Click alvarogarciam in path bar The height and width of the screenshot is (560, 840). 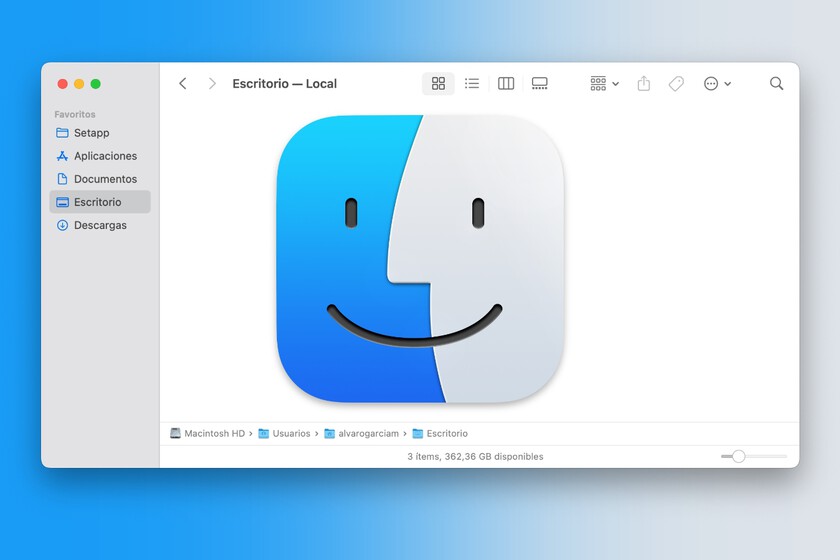[x=362, y=434]
